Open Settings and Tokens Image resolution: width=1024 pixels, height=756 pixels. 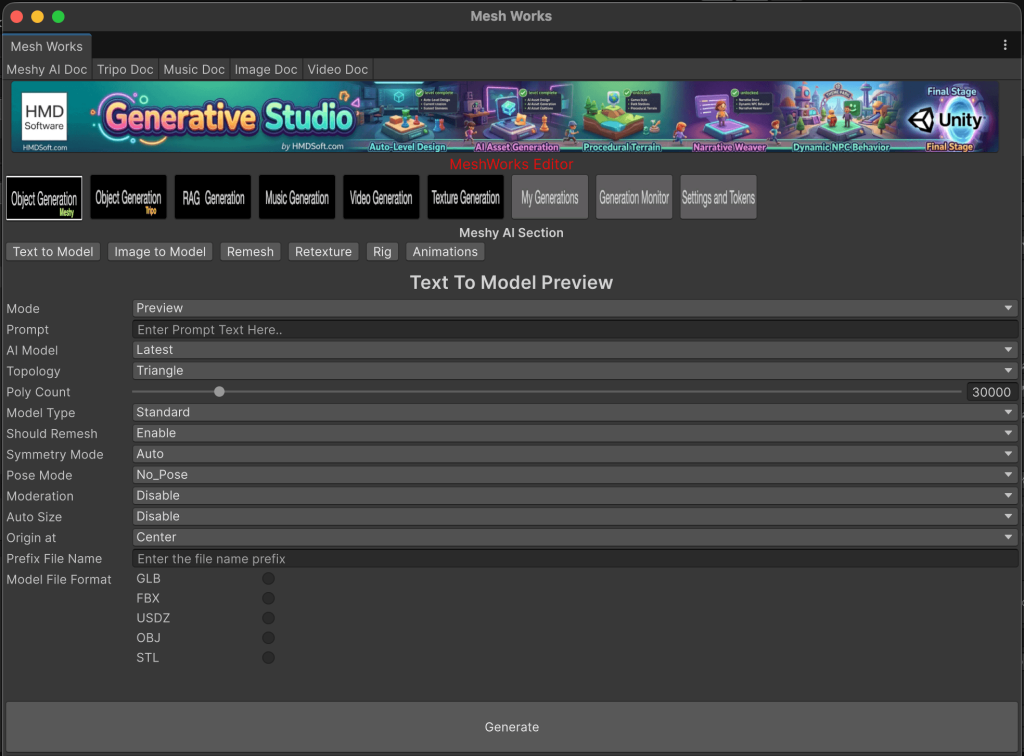718,198
